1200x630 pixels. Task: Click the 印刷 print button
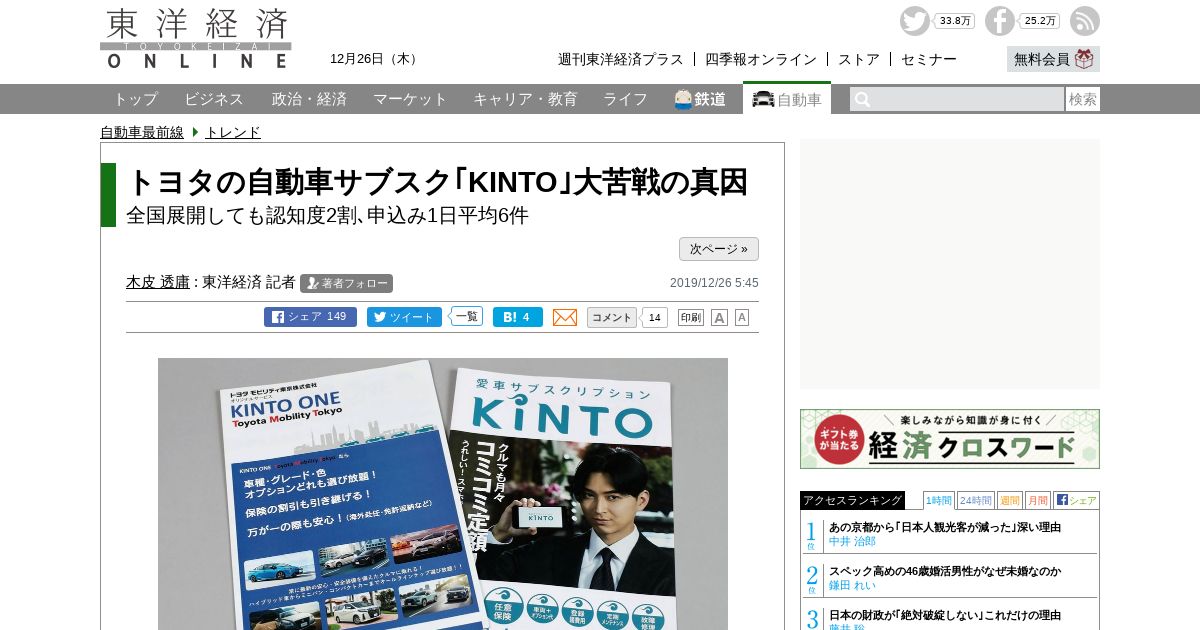pyautogui.click(x=691, y=317)
